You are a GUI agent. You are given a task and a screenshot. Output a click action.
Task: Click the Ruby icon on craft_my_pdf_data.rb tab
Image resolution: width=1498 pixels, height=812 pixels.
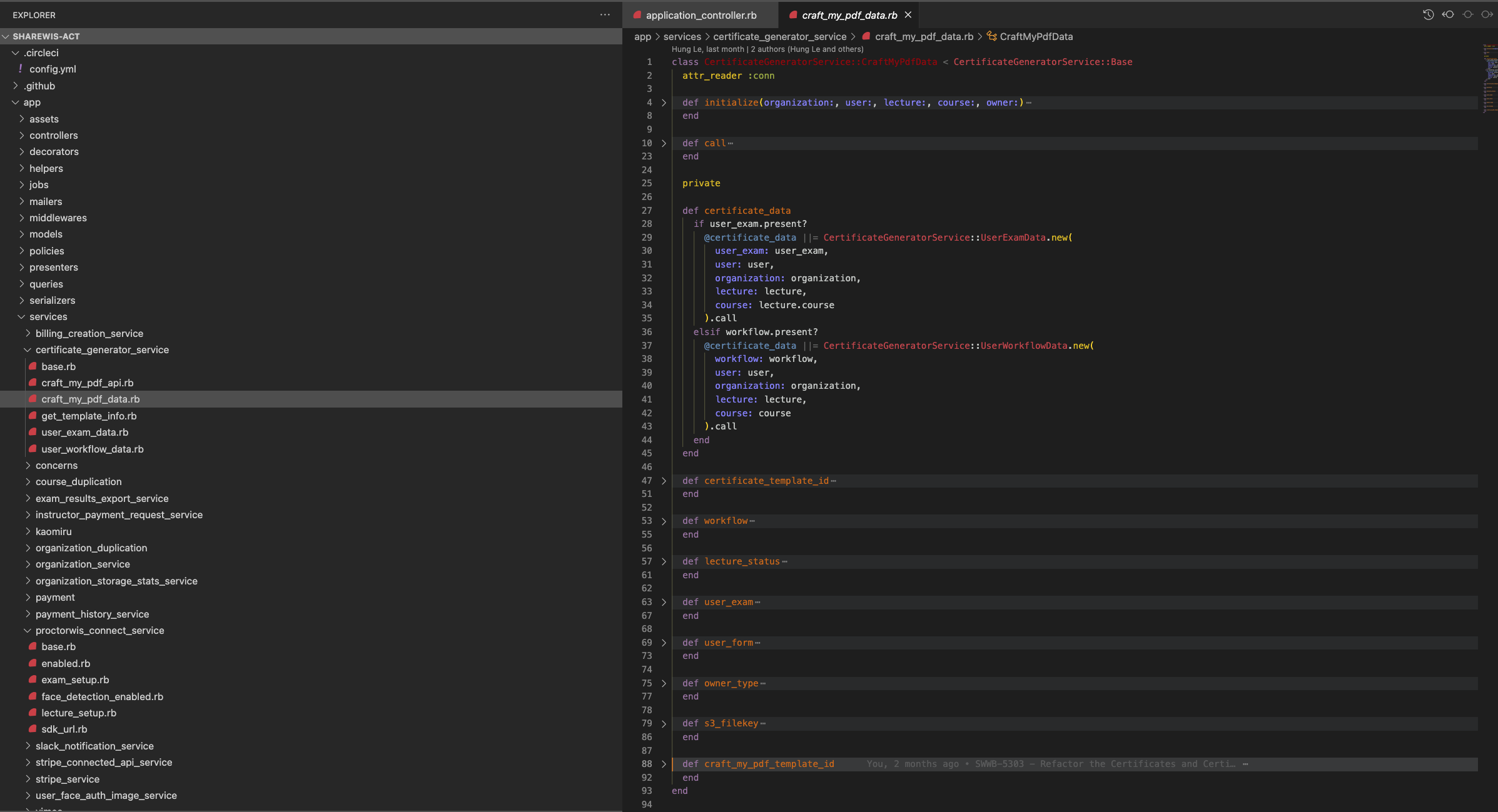793,15
